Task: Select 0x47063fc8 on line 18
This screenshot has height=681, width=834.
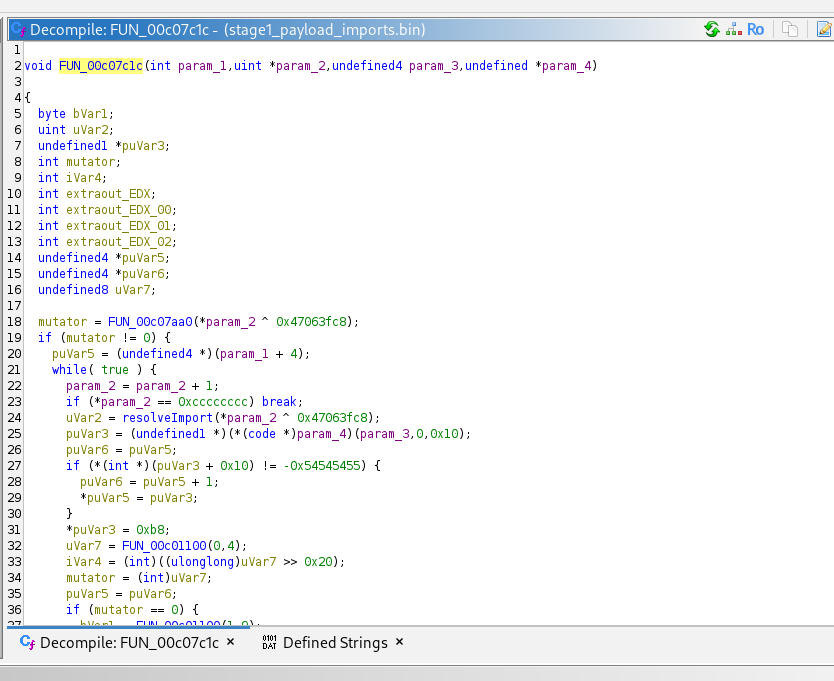Action: click(x=311, y=321)
